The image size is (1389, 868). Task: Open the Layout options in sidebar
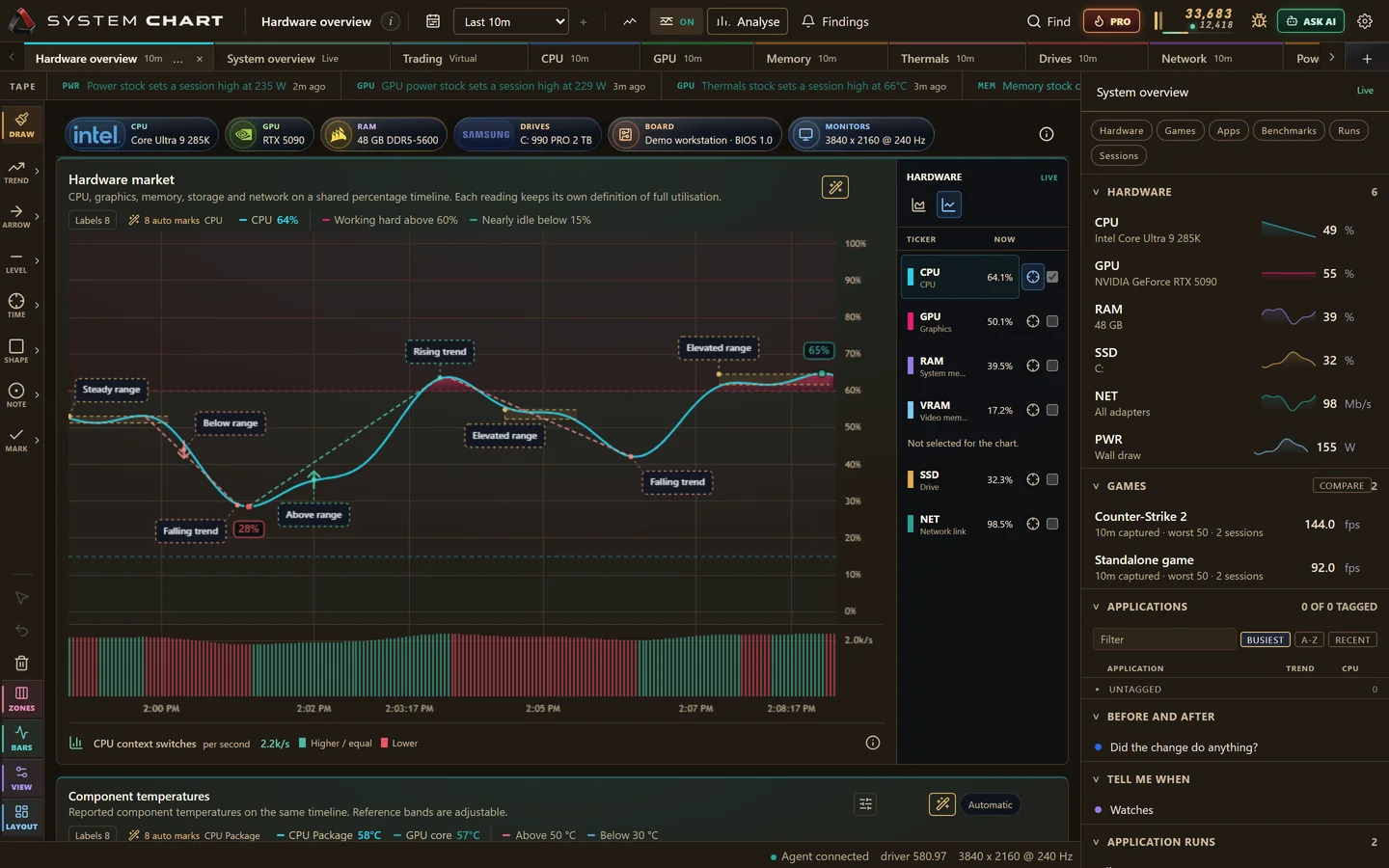[21, 818]
